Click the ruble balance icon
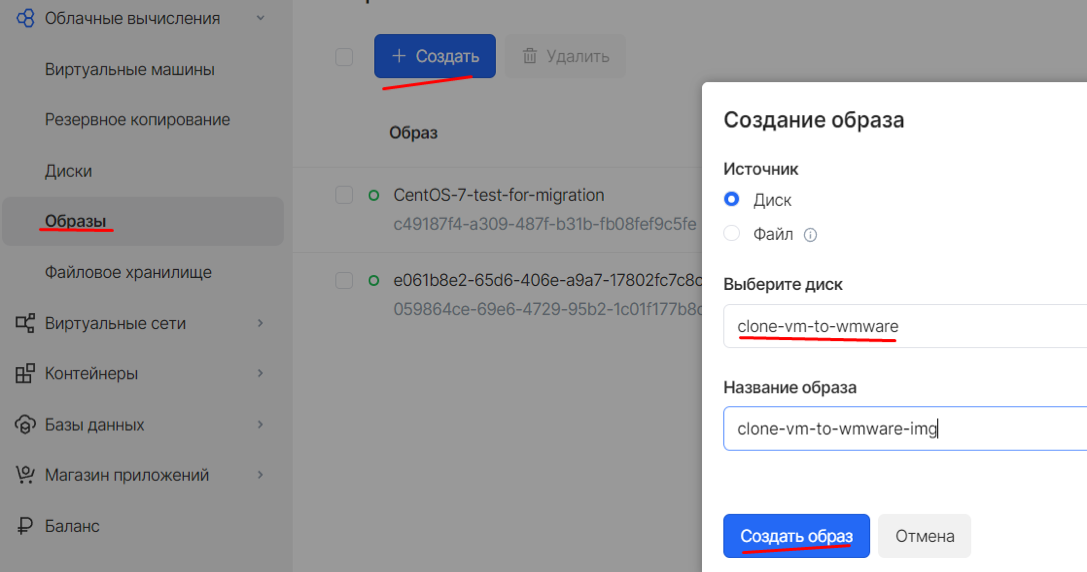Viewport: 1087px width, 572px height. pos(25,526)
